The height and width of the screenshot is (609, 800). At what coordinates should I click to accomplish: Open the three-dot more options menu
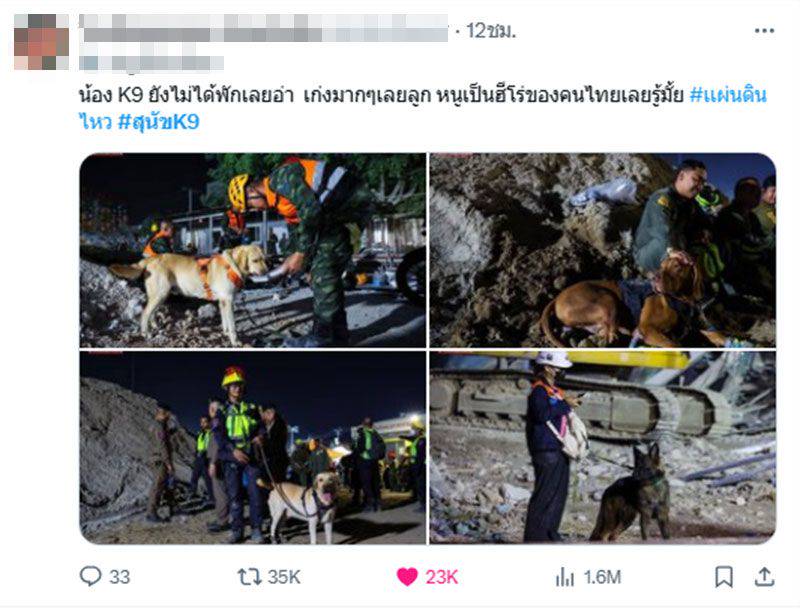(764, 31)
